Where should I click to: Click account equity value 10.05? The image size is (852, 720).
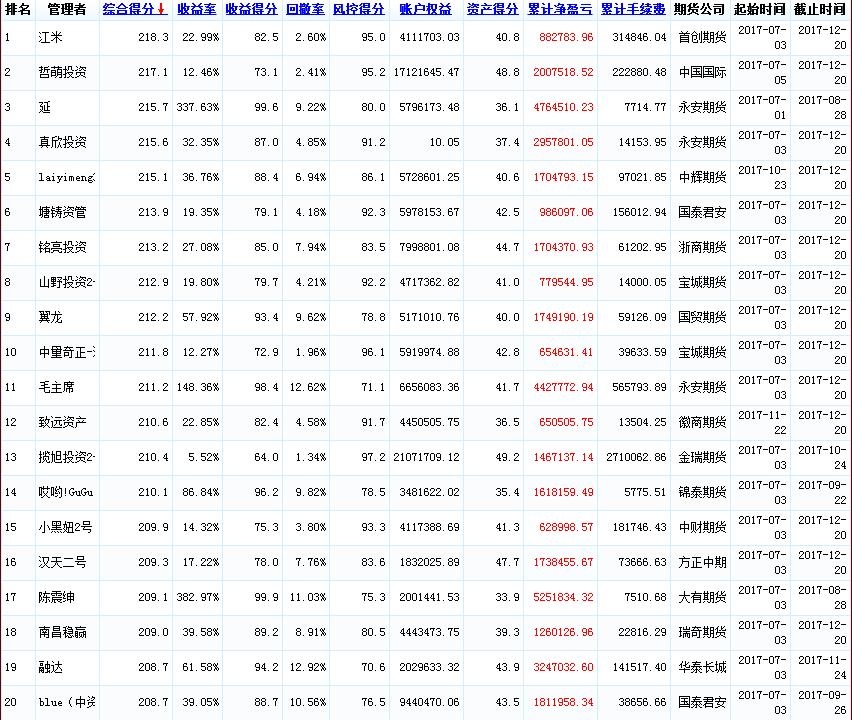tap(444, 142)
